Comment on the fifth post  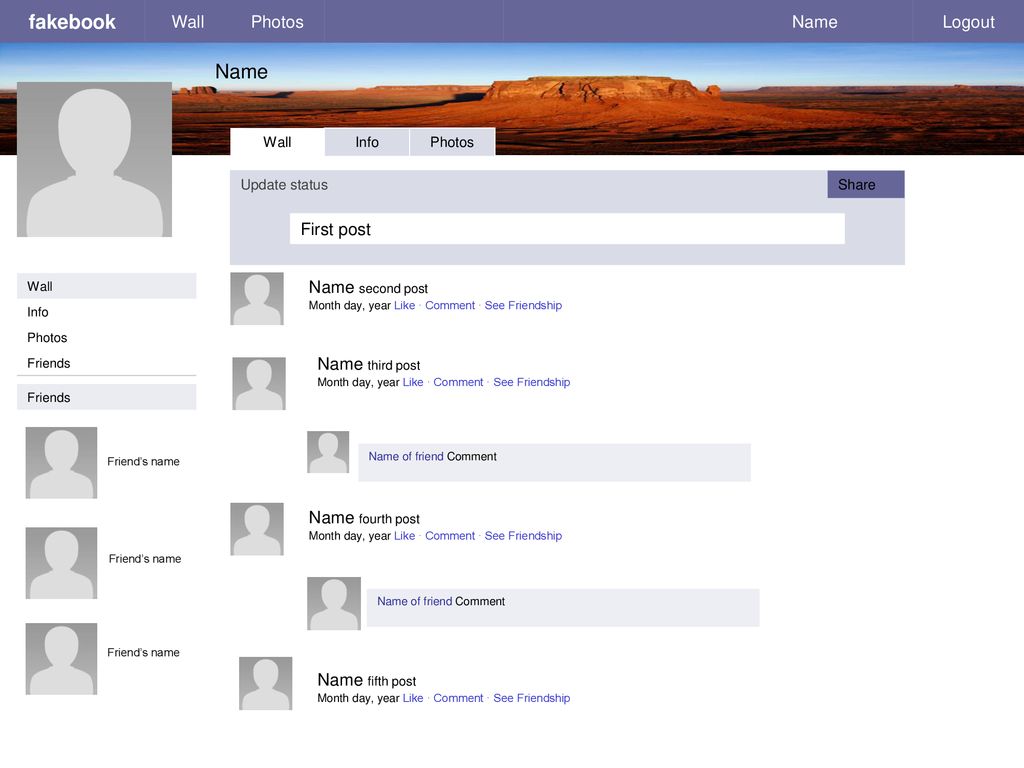pos(458,698)
